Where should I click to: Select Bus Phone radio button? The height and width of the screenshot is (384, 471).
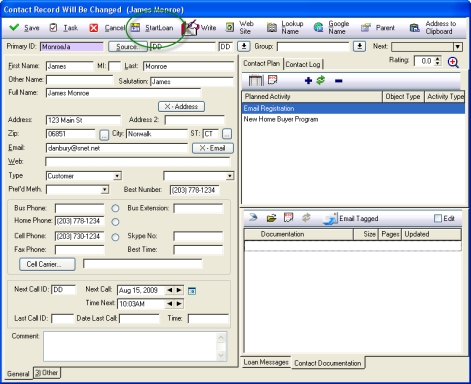pos(115,208)
